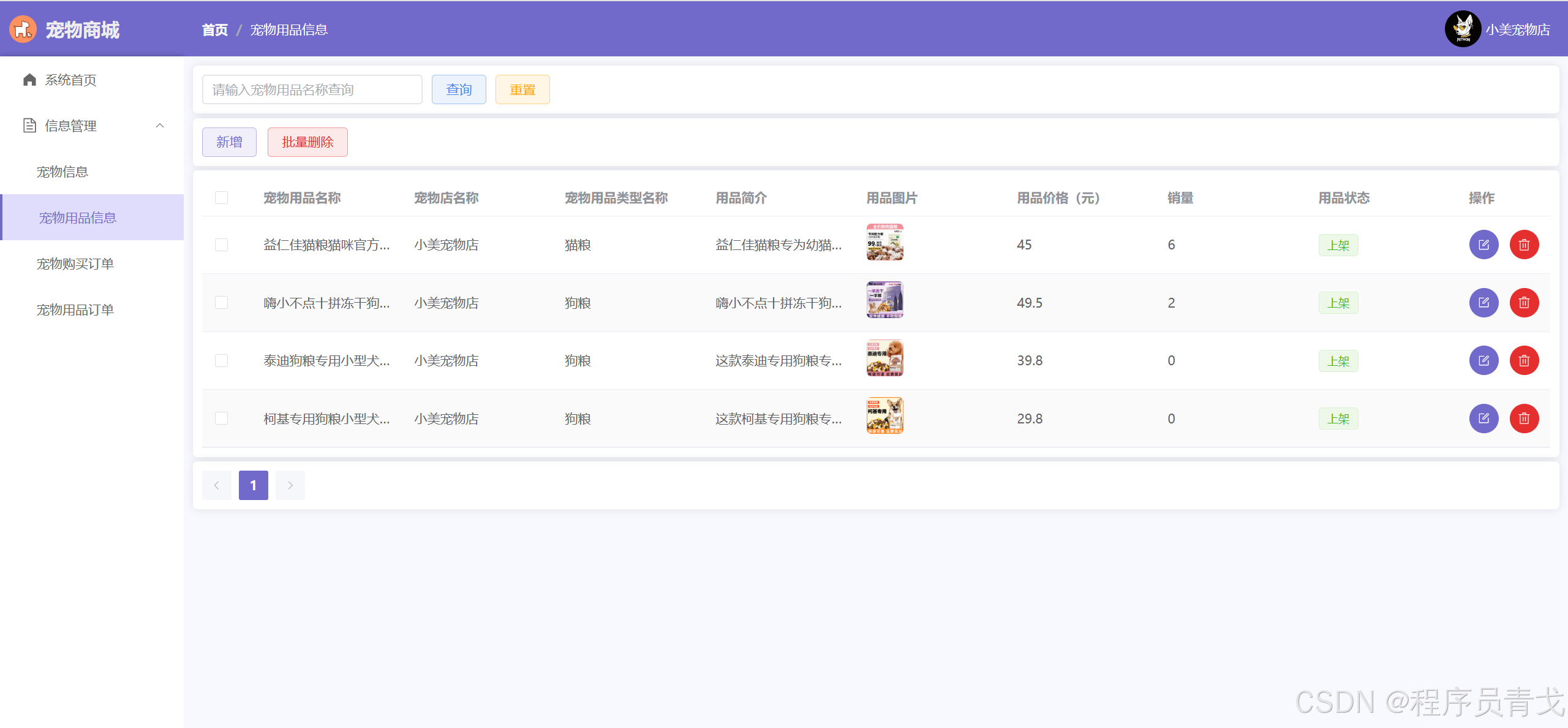The height and width of the screenshot is (728, 1568).
Task: Click the 批量删除 button
Action: point(307,142)
